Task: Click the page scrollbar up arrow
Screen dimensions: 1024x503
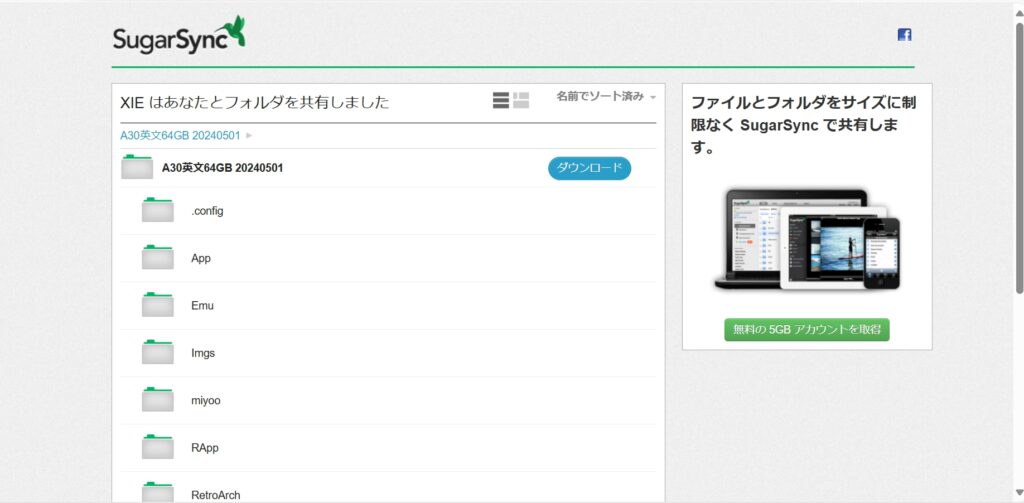Action: tap(1019, 13)
